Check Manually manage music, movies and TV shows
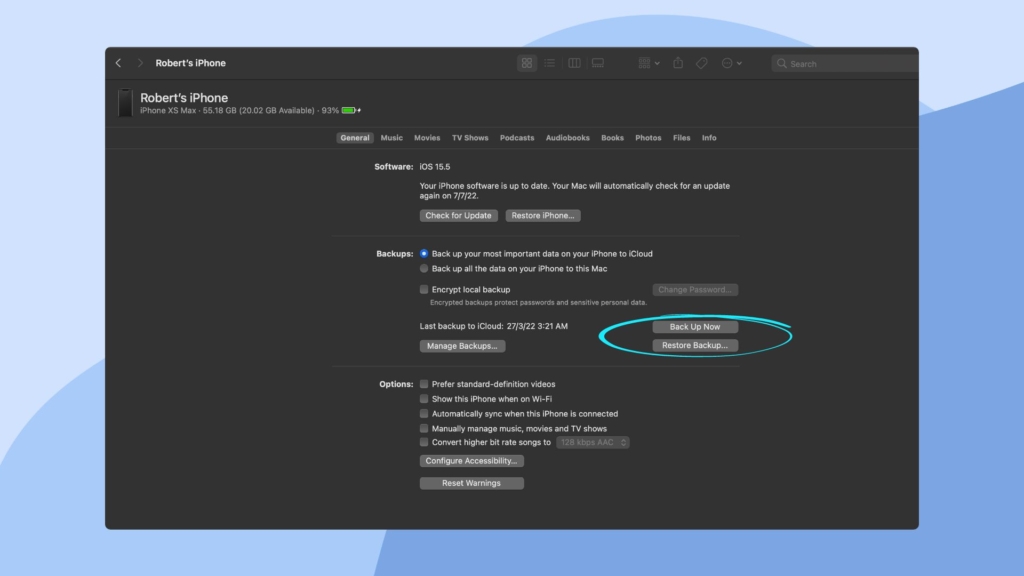 [424, 428]
